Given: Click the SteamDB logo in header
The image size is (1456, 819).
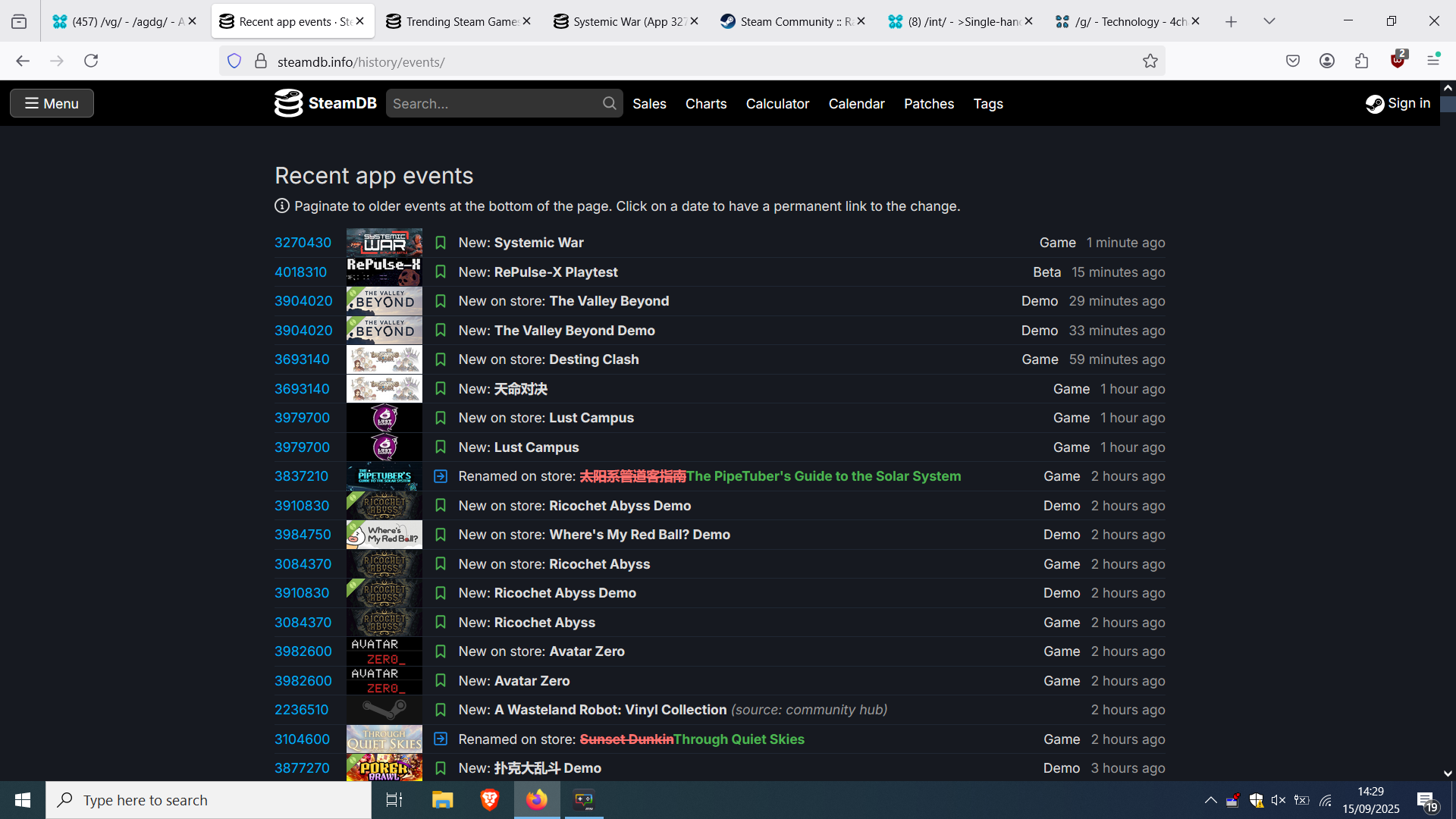Looking at the screenshot, I should 325,103.
